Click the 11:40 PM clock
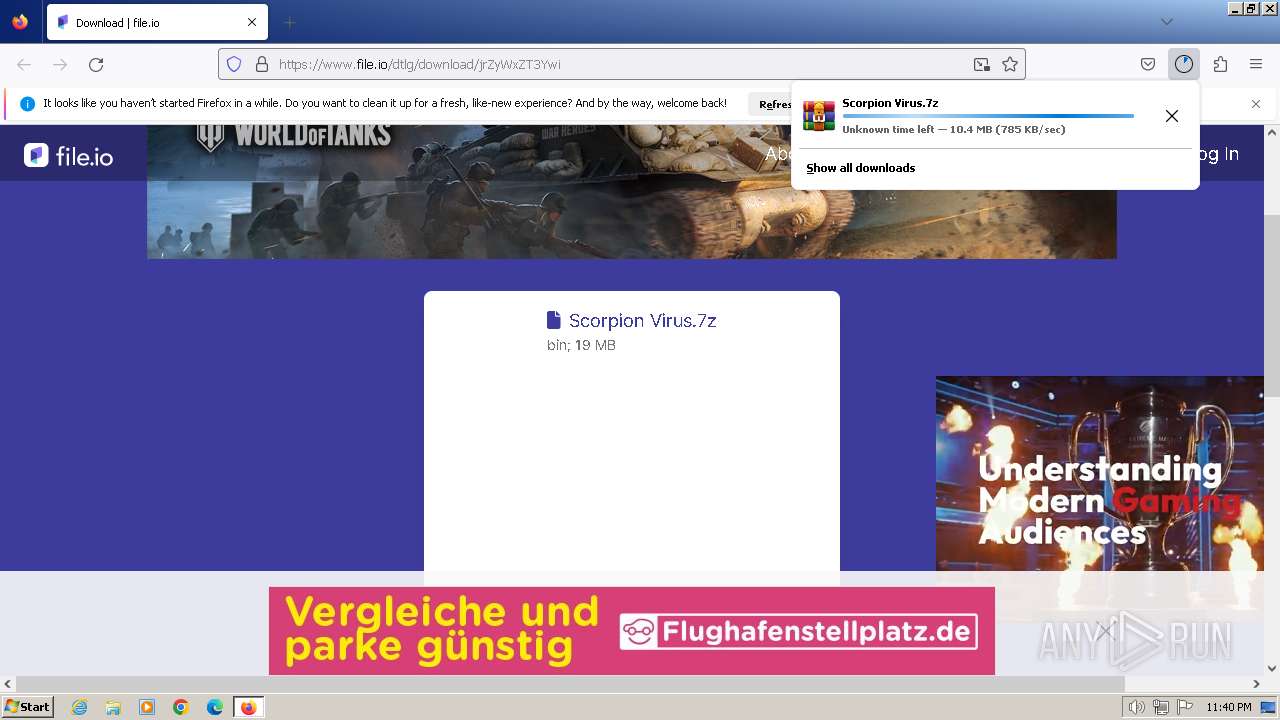1280x720 pixels. coord(1228,707)
